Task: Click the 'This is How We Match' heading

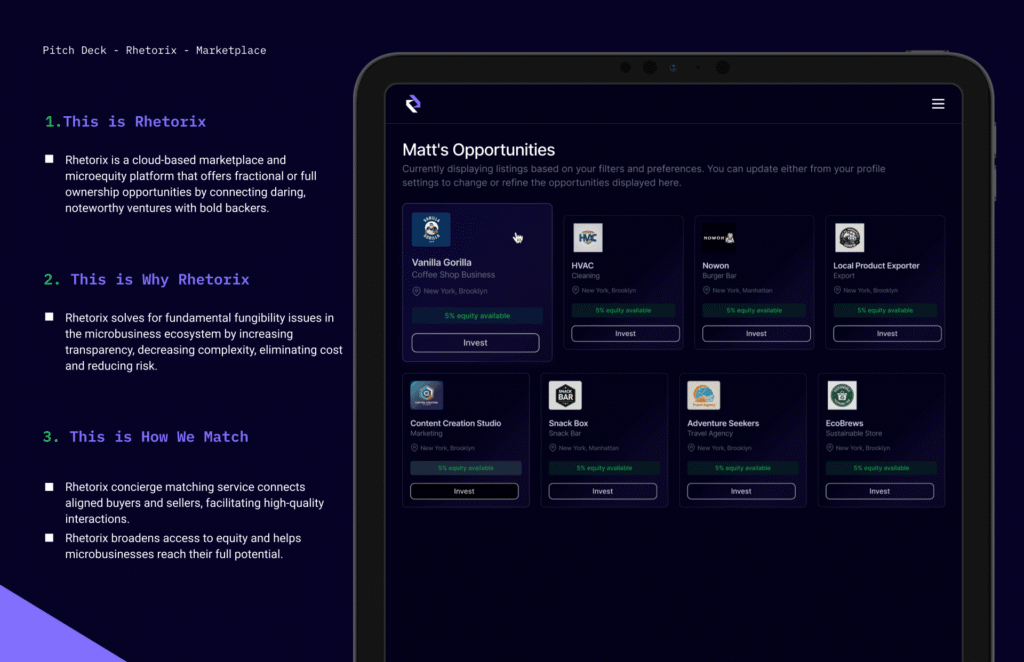Action: click(145, 437)
